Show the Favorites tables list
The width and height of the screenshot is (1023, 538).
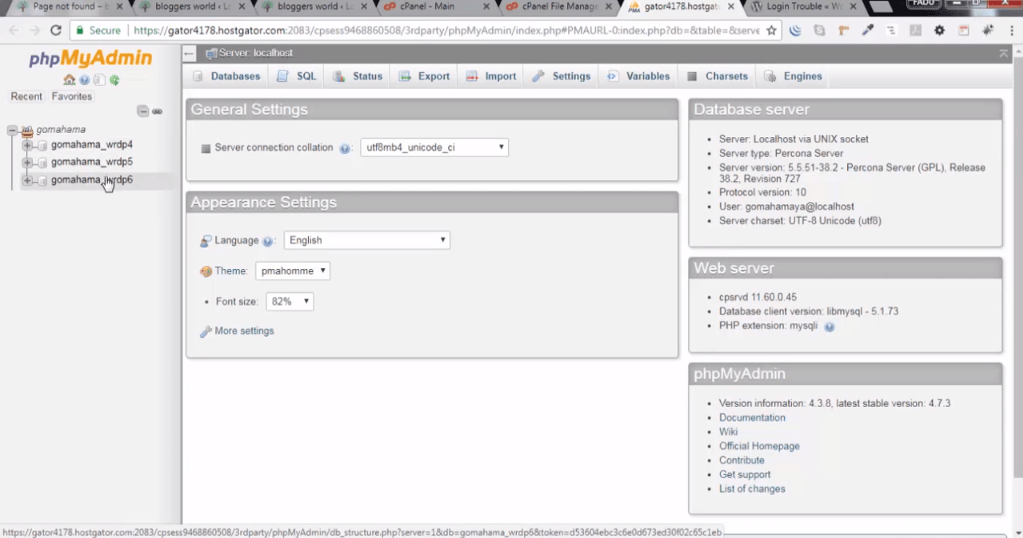pyautogui.click(x=72, y=97)
